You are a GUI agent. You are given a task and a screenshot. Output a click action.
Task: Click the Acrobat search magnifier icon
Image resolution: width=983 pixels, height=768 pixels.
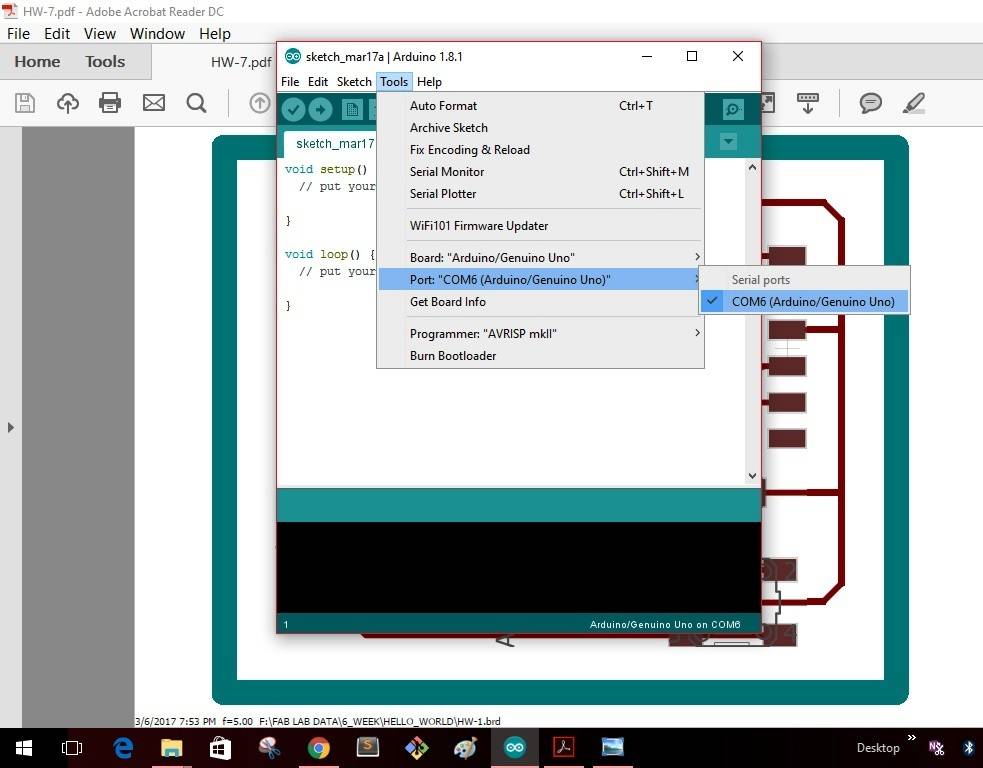(x=196, y=103)
